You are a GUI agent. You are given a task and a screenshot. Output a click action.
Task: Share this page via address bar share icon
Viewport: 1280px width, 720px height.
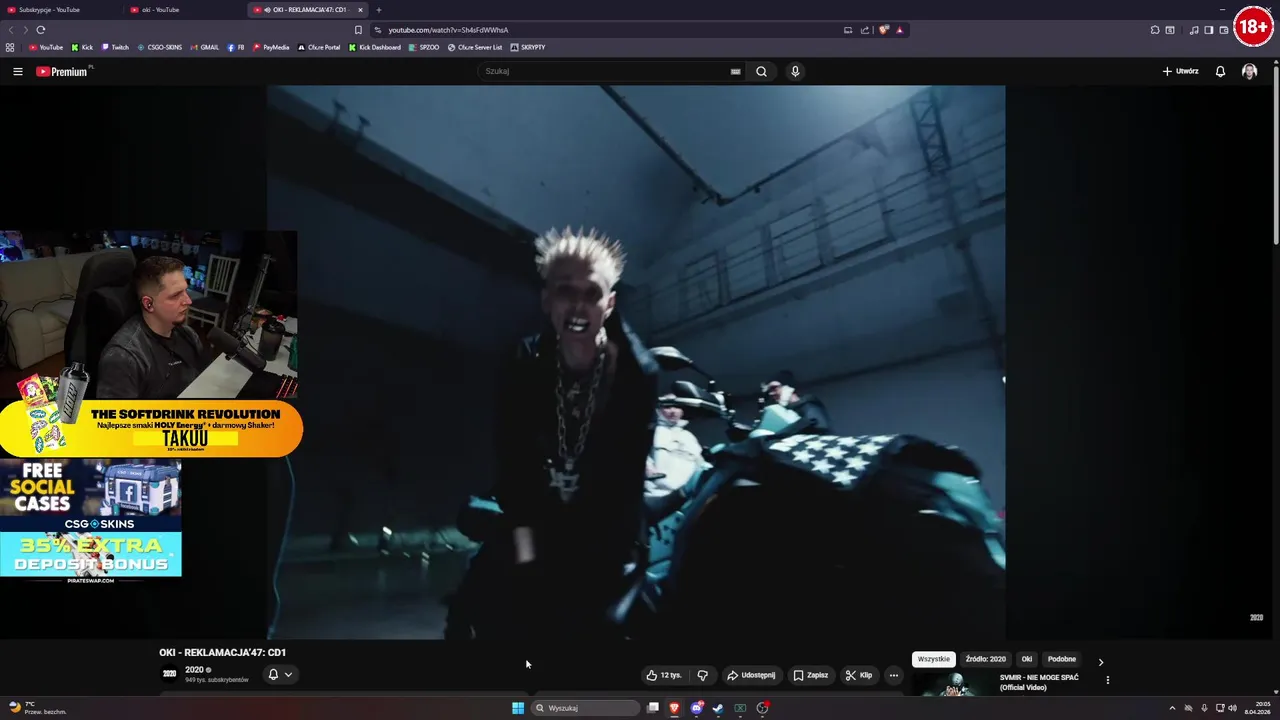(865, 30)
